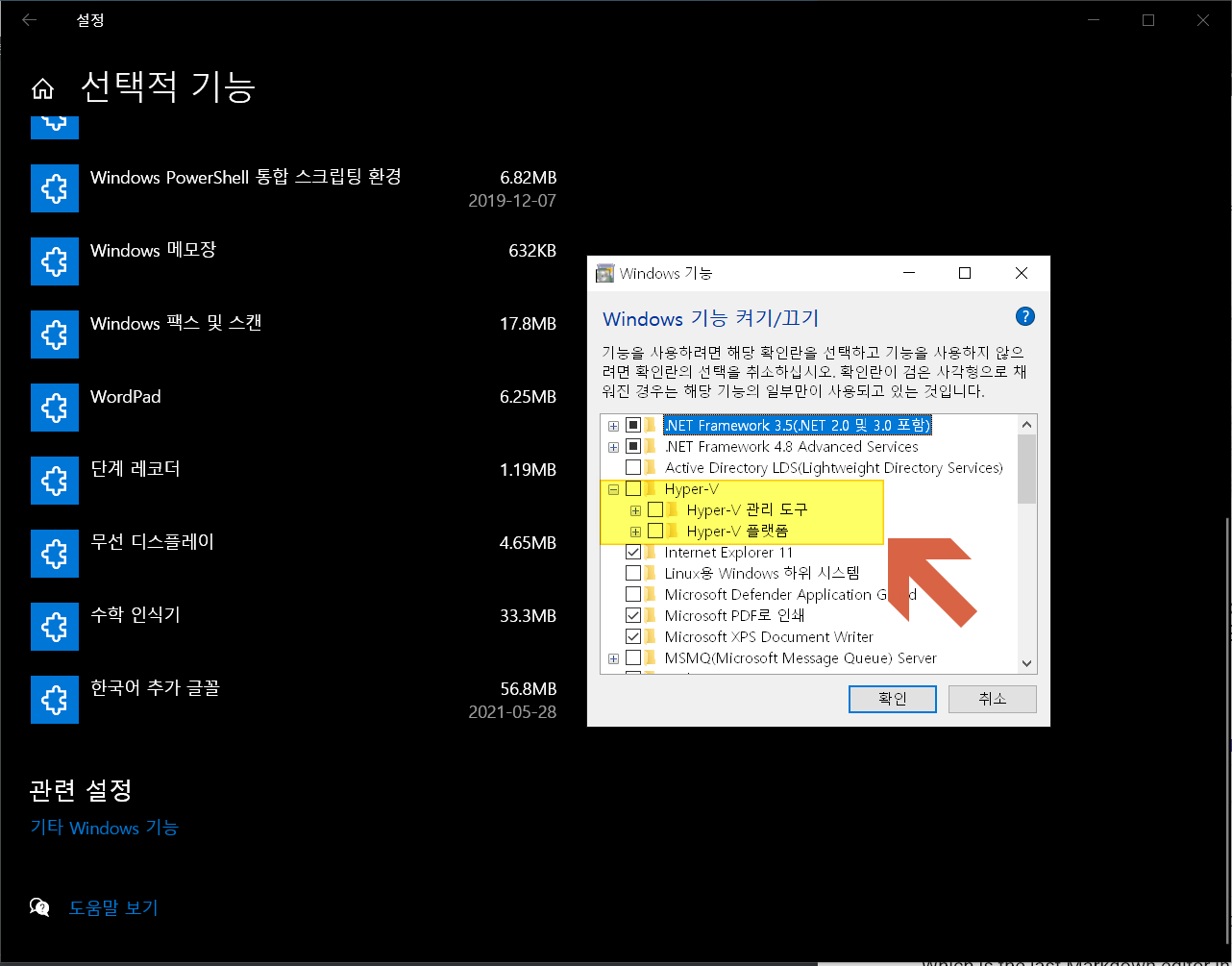Uncheck the Microsoft PDF로 인쇄 checkbox
Screen dimensions: 1232x966
pos(633,615)
